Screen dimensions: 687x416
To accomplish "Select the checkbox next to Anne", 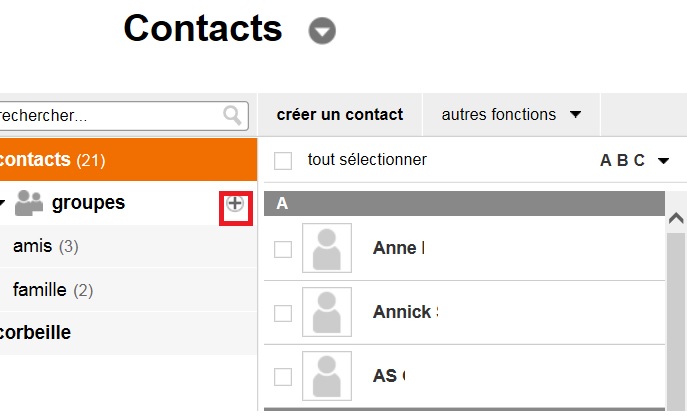I will tap(283, 249).
